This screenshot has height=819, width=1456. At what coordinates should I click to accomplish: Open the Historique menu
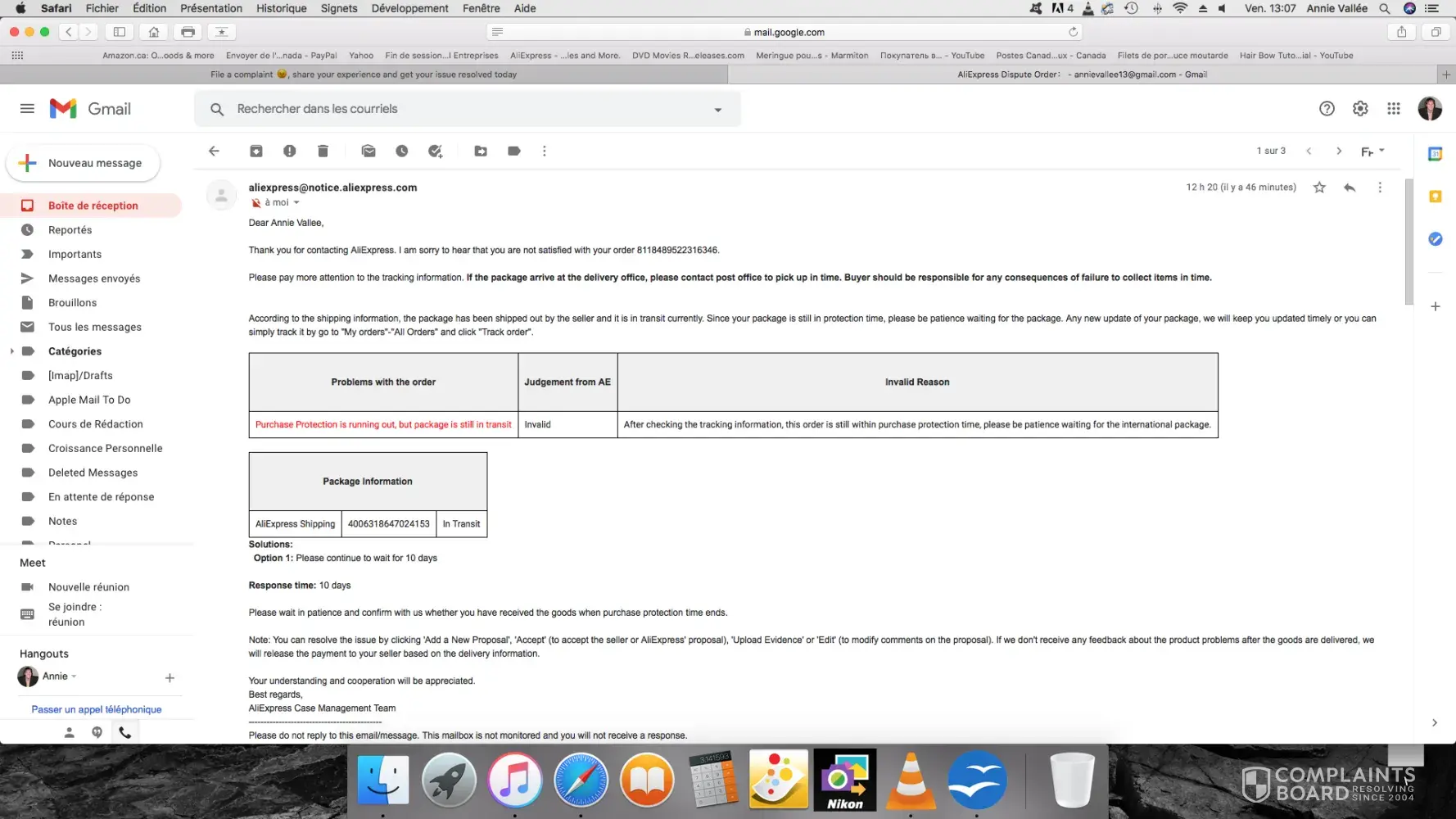coord(281,8)
